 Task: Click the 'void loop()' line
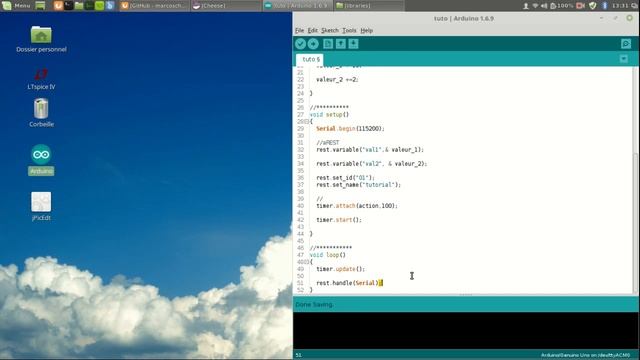coord(327,255)
